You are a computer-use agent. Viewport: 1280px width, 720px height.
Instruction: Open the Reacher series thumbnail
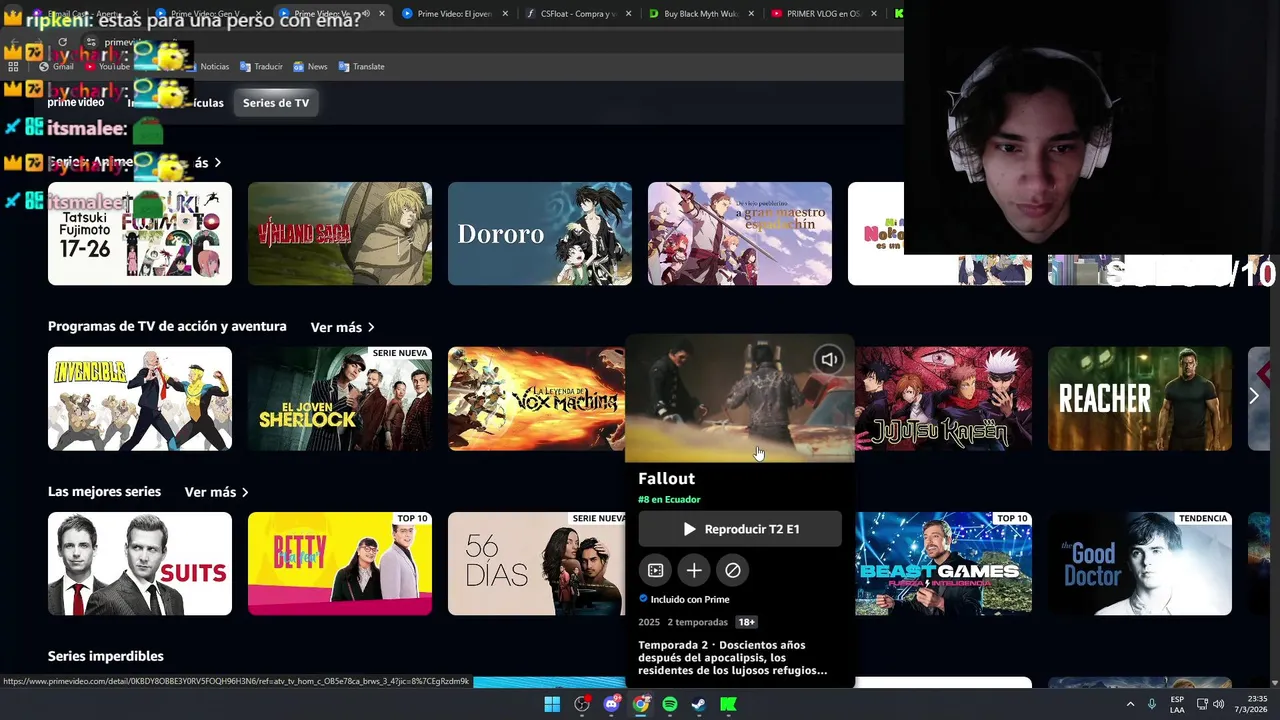coord(1140,399)
